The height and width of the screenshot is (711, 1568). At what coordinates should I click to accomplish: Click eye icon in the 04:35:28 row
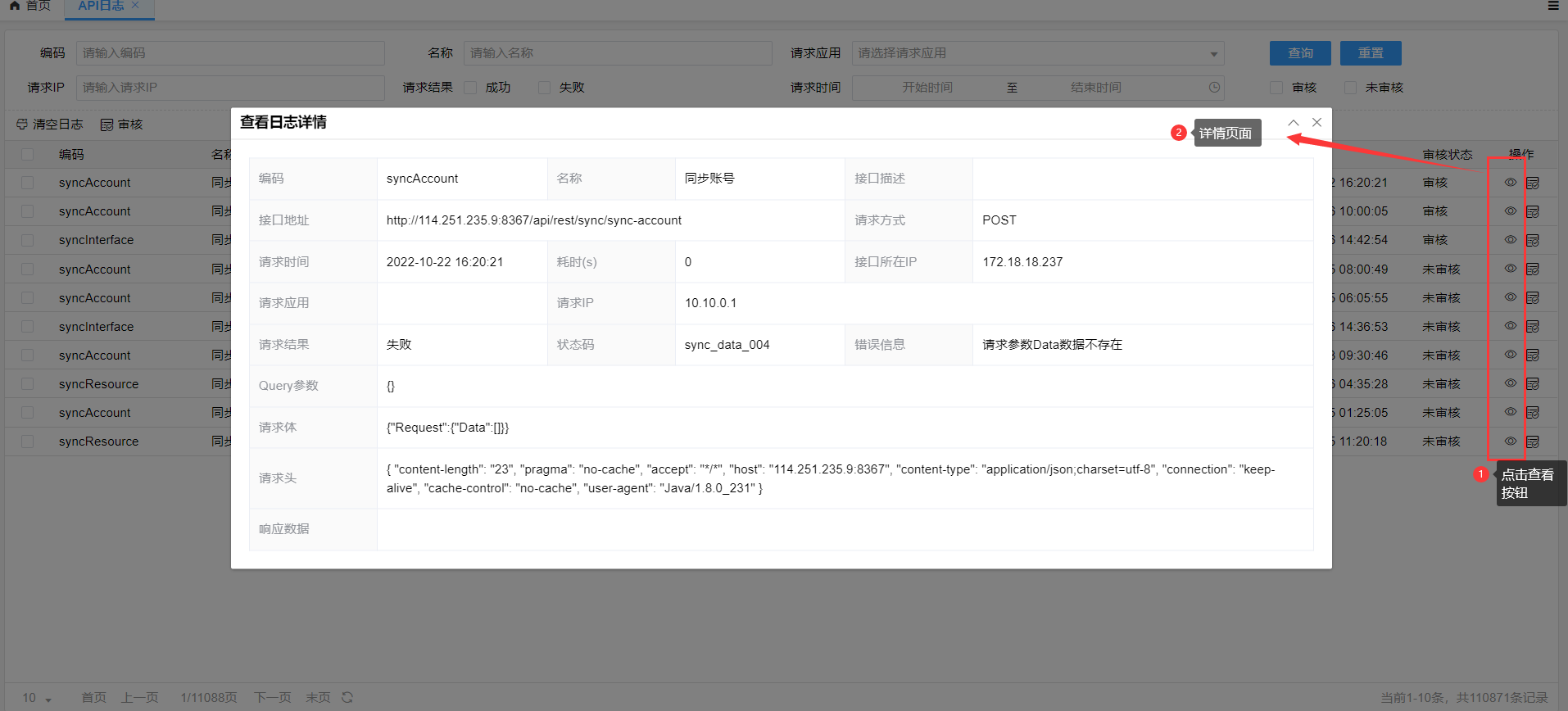[1511, 383]
